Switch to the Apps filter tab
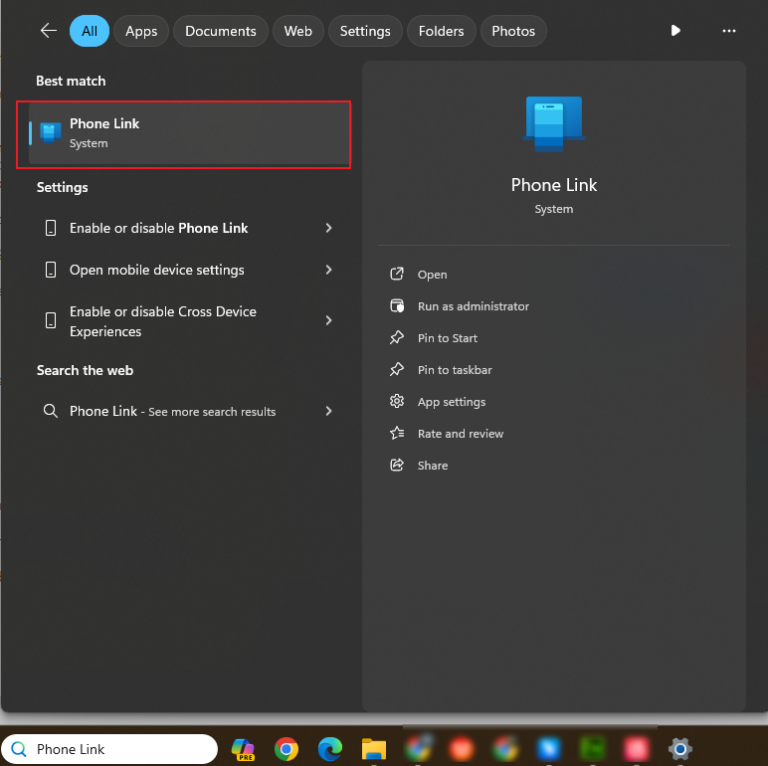The image size is (768, 766). pos(141,31)
